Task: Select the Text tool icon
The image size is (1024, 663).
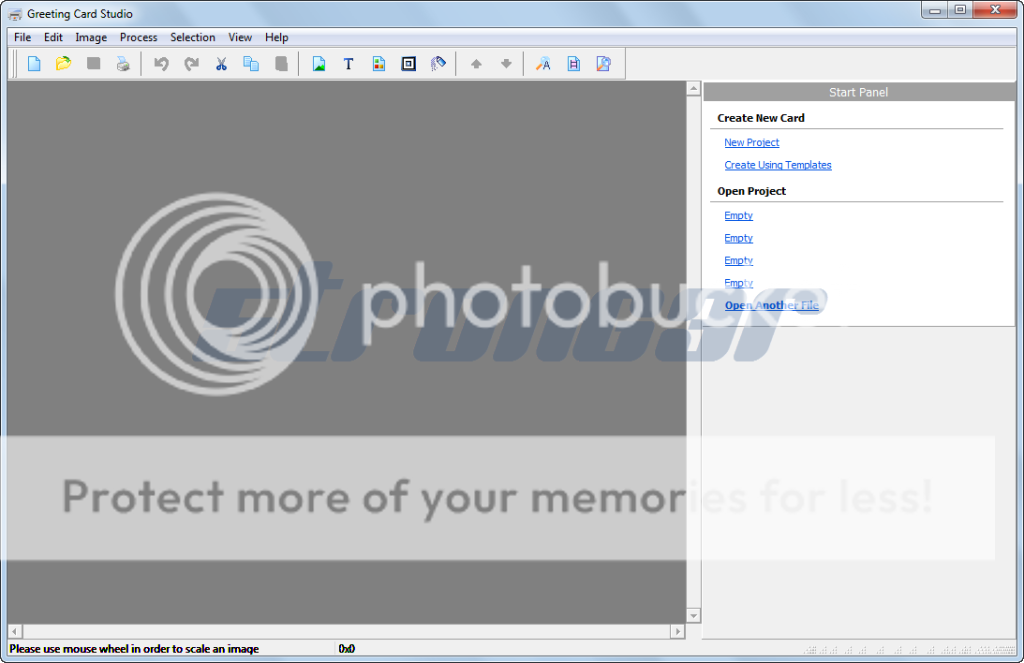Action: [x=349, y=63]
